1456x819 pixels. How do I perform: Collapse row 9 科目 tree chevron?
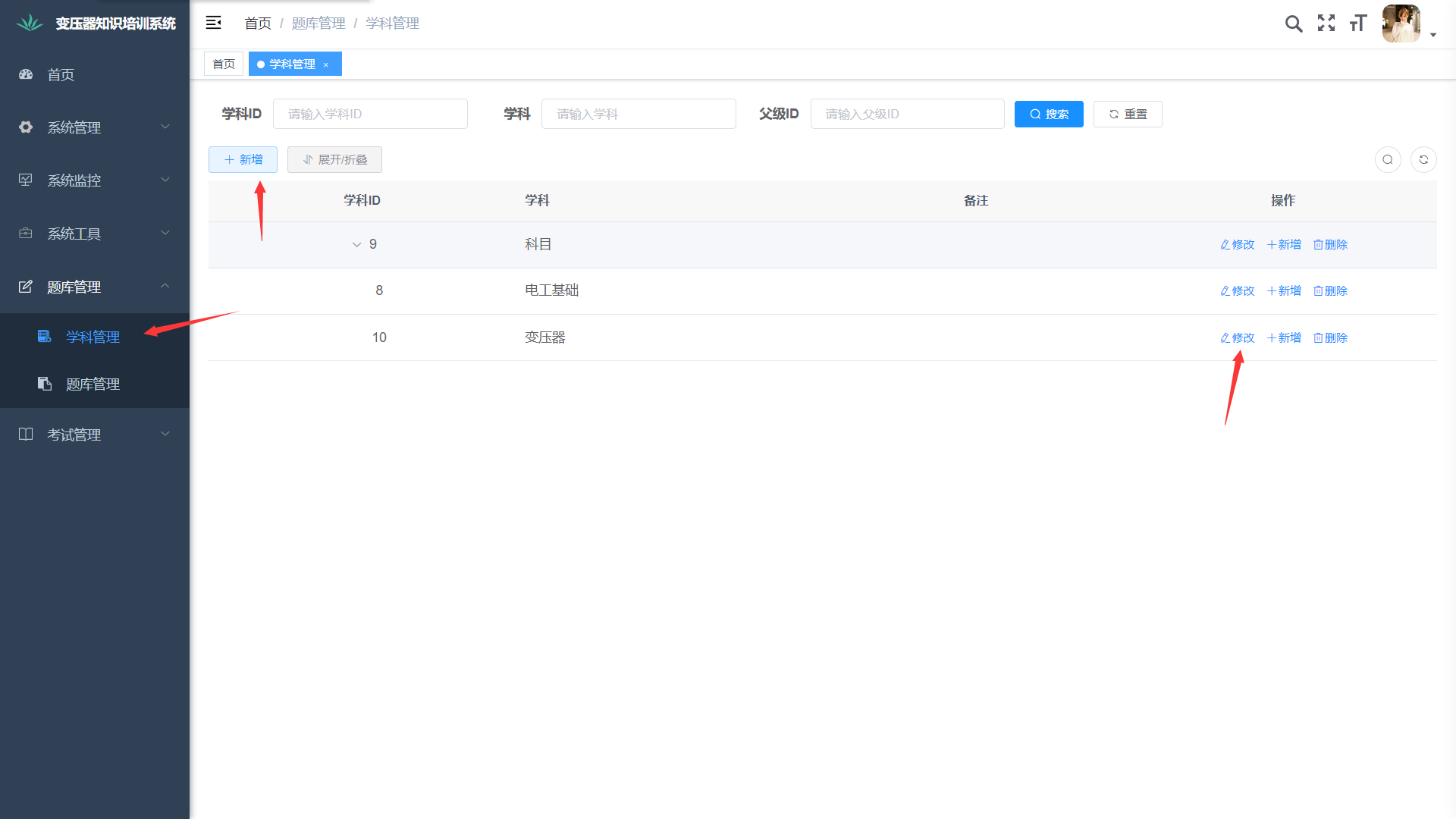click(x=356, y=245)
